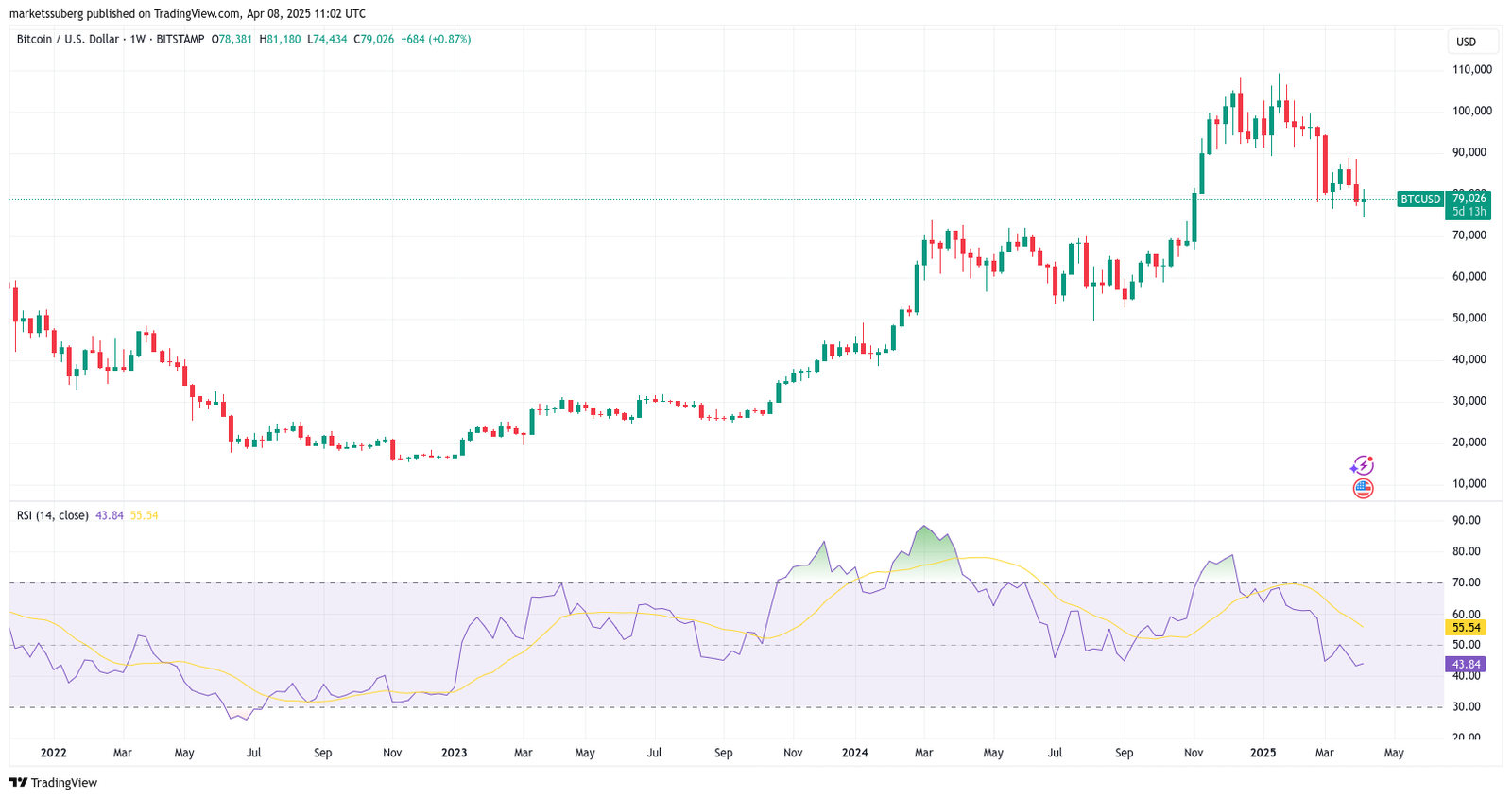
Task: Click the BTCUSD price label tag
Action: [1420, 199]
